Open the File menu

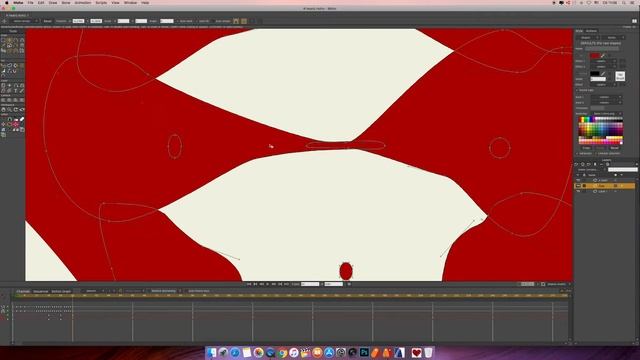(x=30, y=2)
